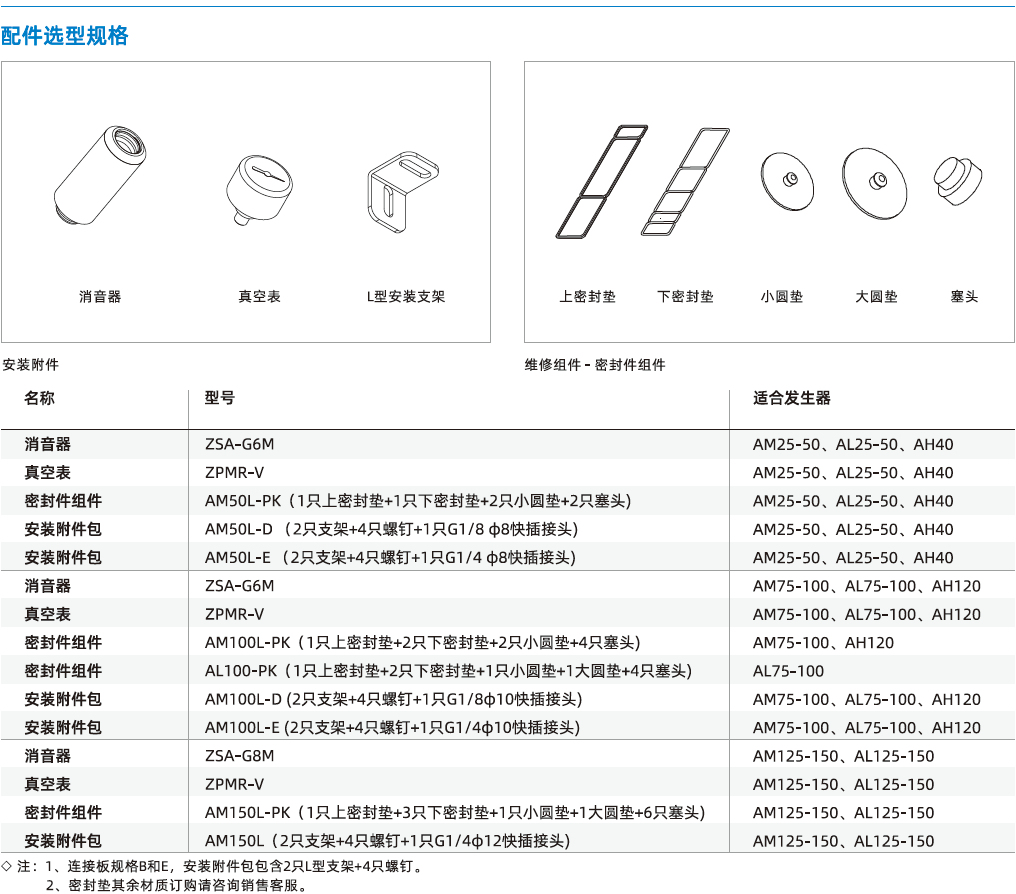Viewport: 1016px width, 894px height.
Task: Click the 上密封垫 caption
Action: 588,297
